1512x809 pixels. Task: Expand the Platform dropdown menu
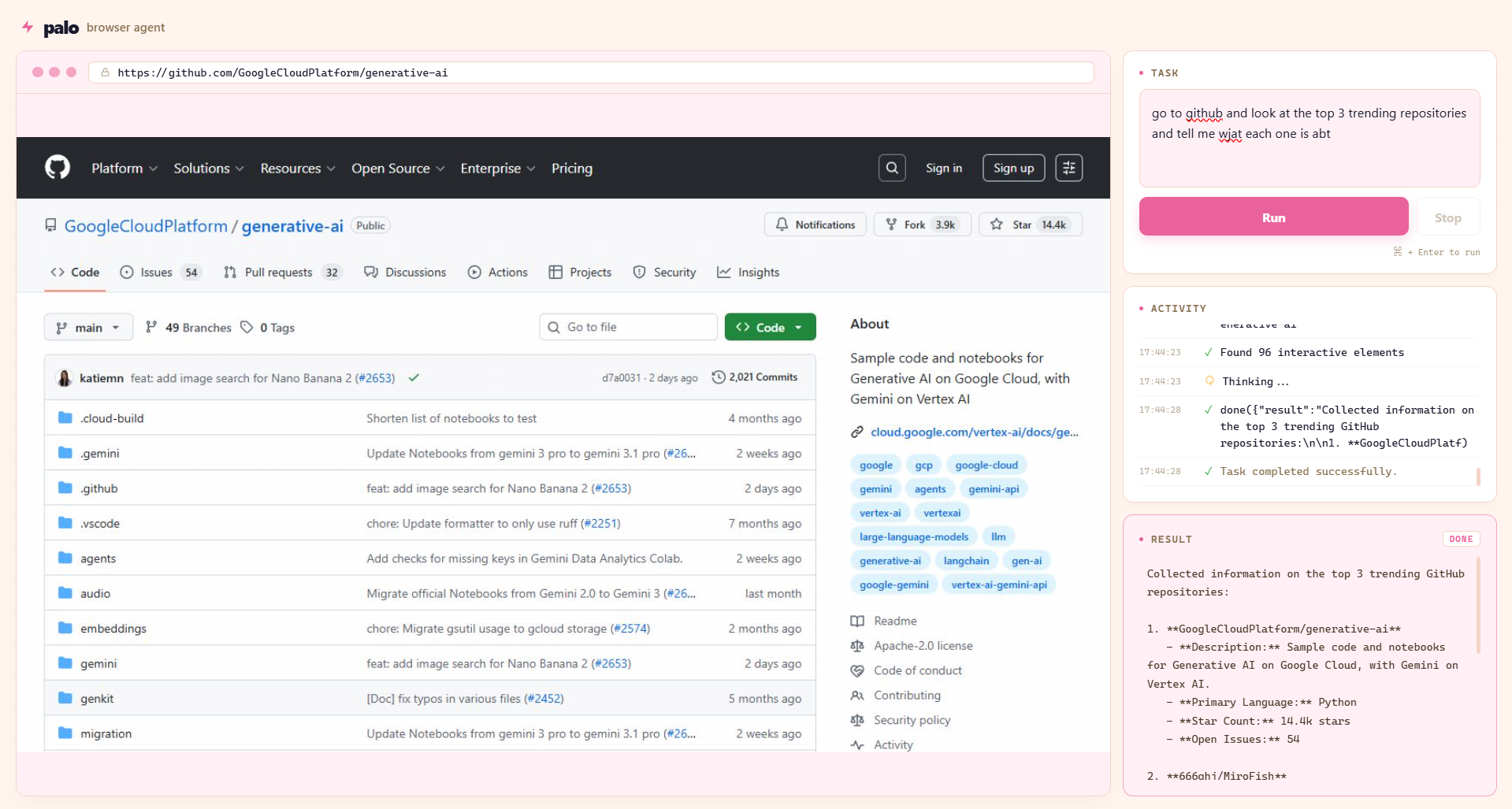coord(124,169)
